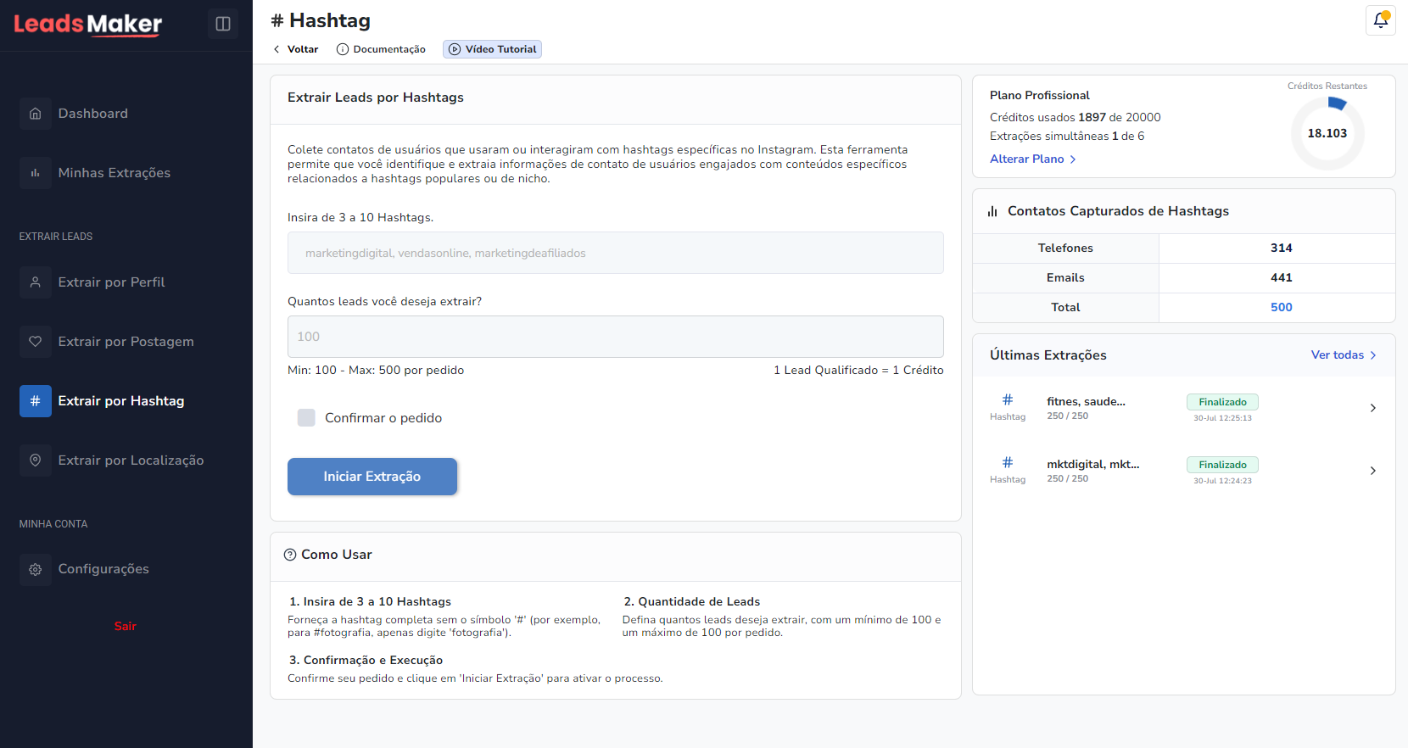
Task: Click the Vídeo Tutorial button
Action: point(492,49)
